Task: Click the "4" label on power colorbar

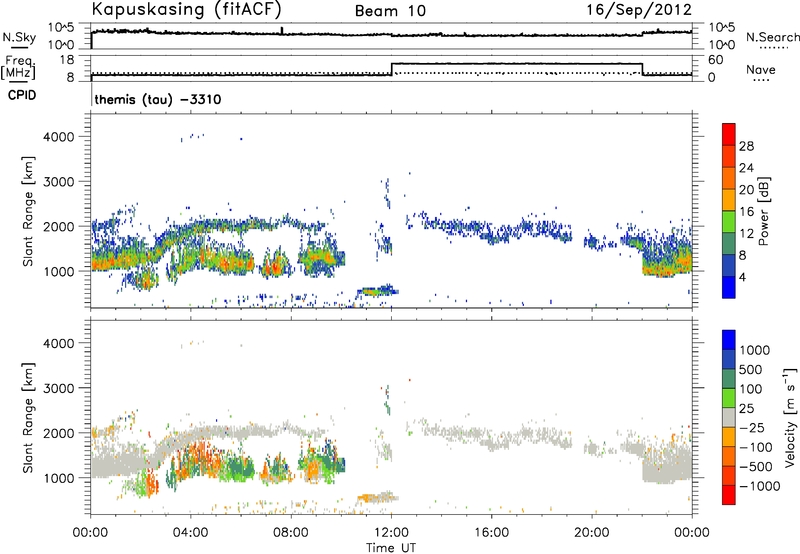Action: [742, 278]
